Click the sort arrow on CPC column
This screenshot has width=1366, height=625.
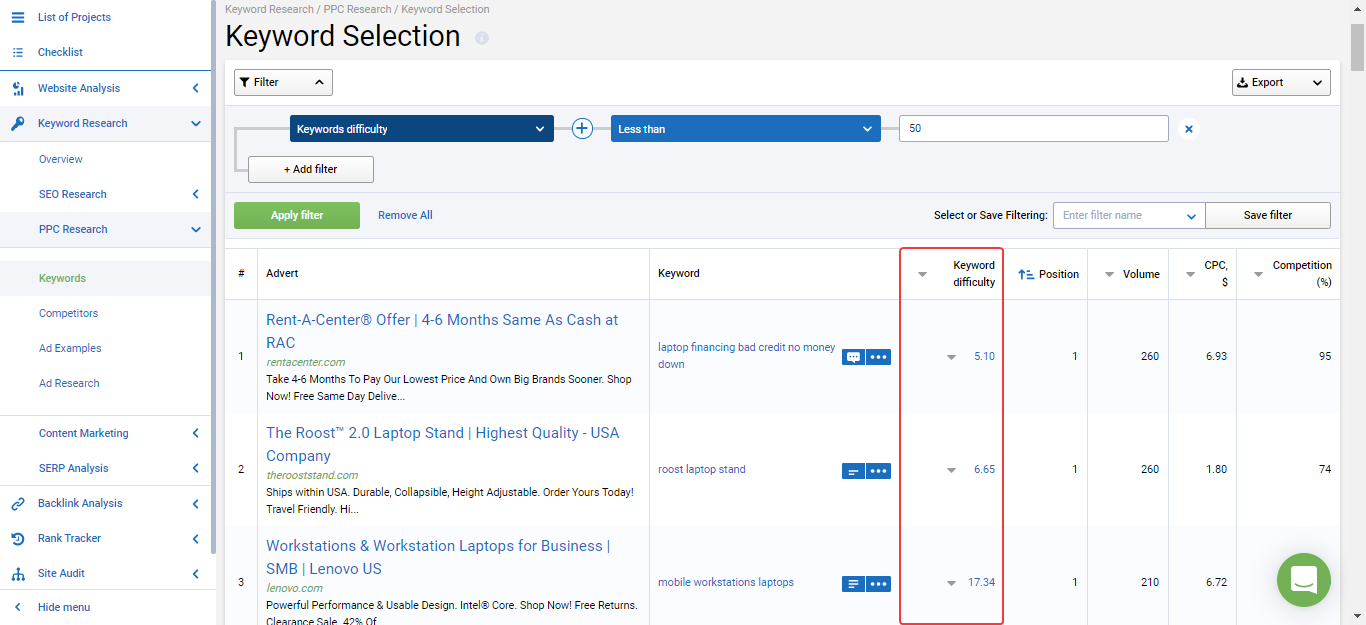1190,275
